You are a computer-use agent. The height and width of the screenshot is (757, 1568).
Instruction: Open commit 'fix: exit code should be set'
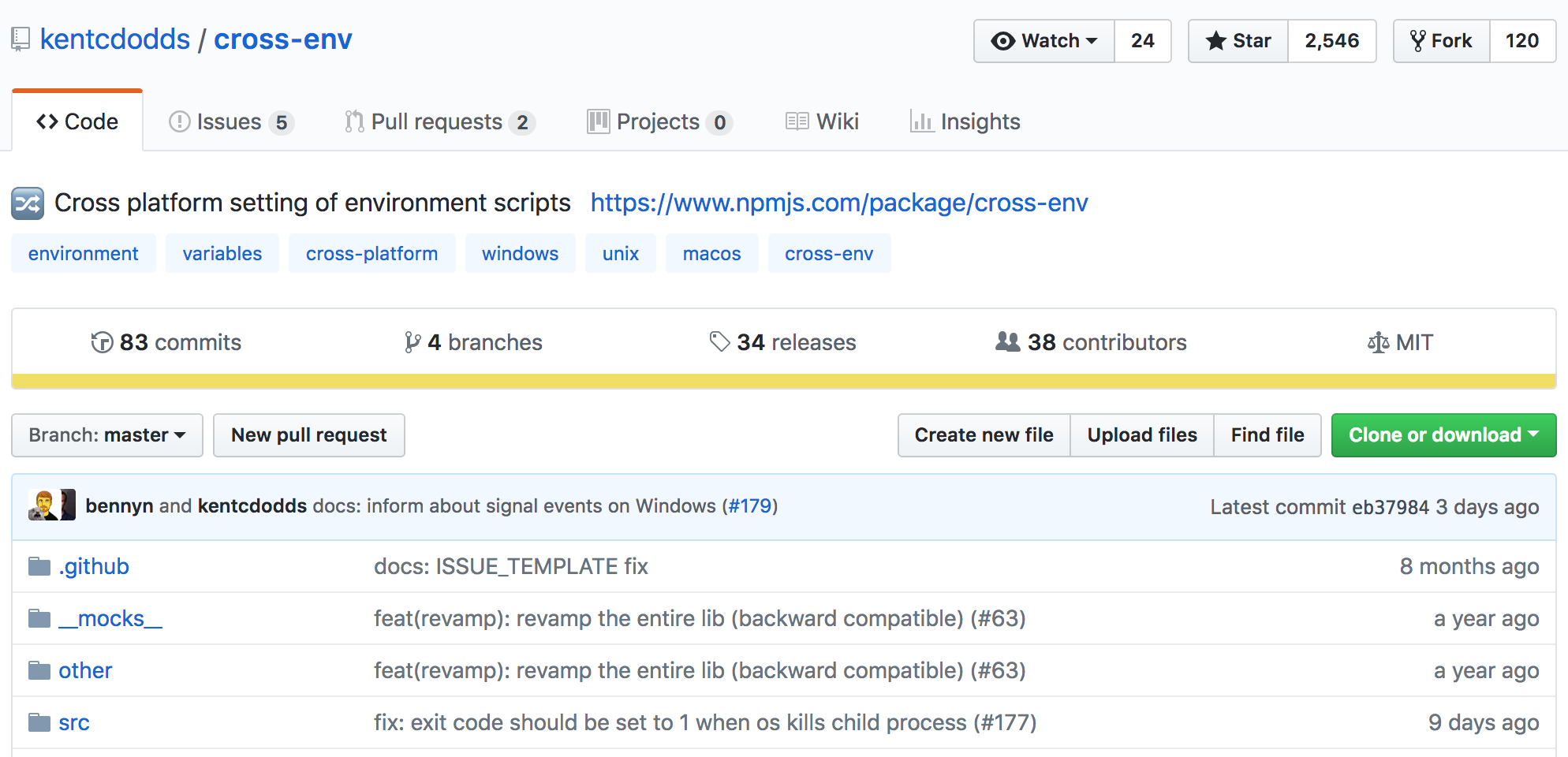click(x=705, y=722)
